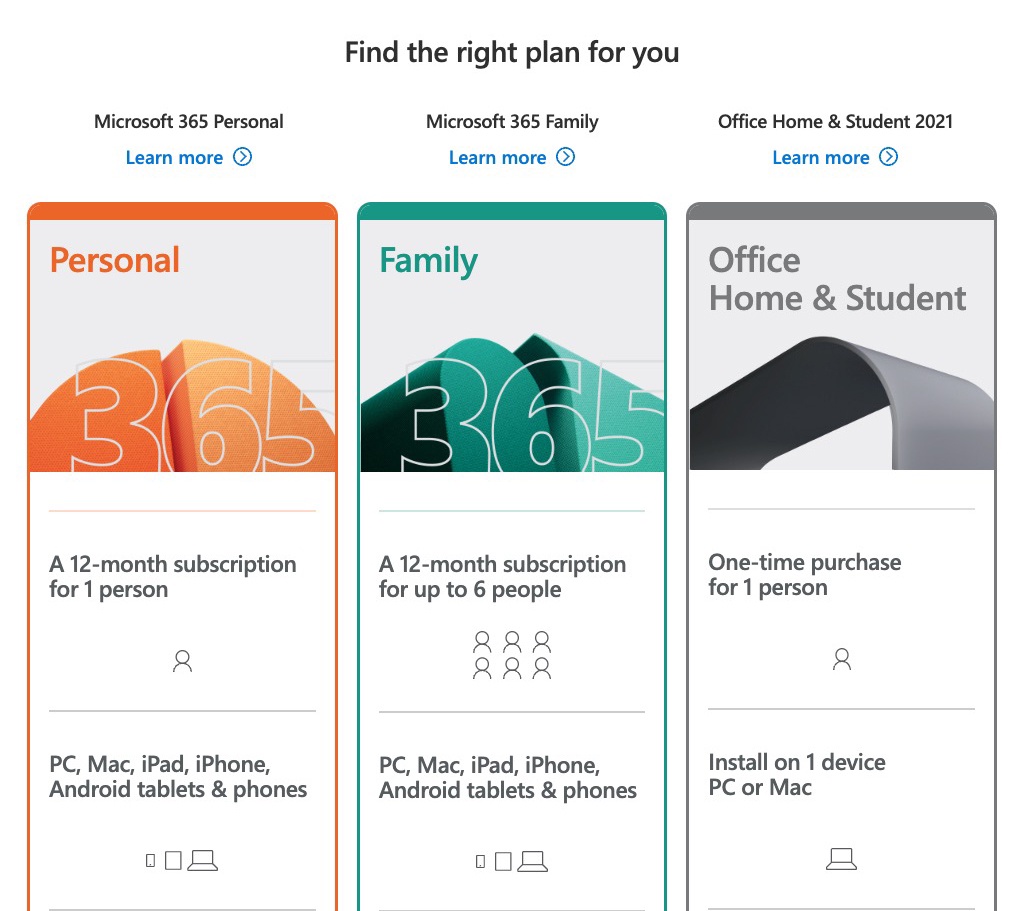Select the single person icon on the Personal card

[x=182, y=660]
